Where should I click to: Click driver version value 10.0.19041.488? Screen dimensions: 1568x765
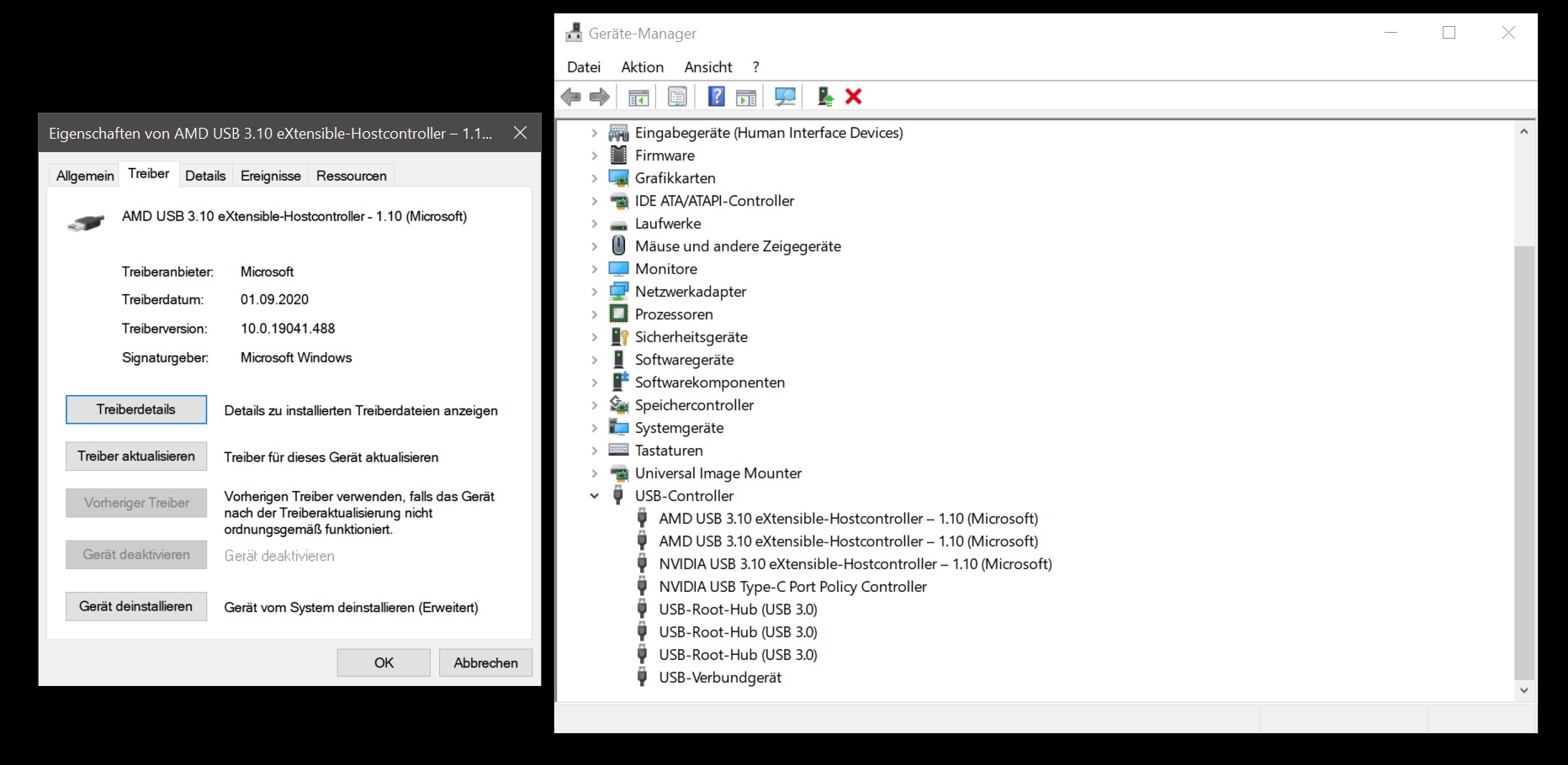(288, 329)
